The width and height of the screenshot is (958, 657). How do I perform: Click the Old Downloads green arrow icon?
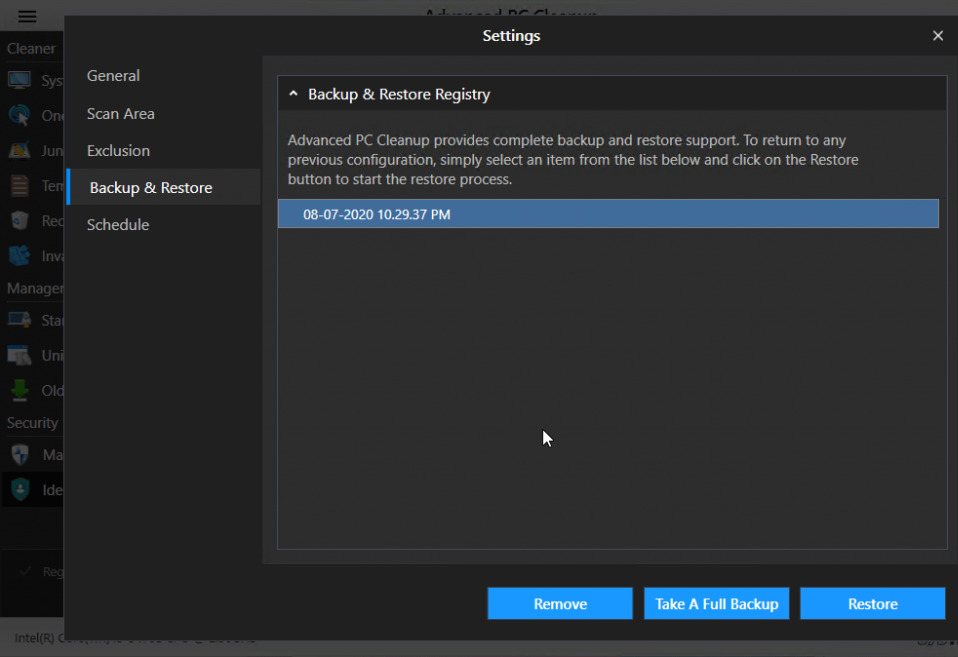[20, 390]
